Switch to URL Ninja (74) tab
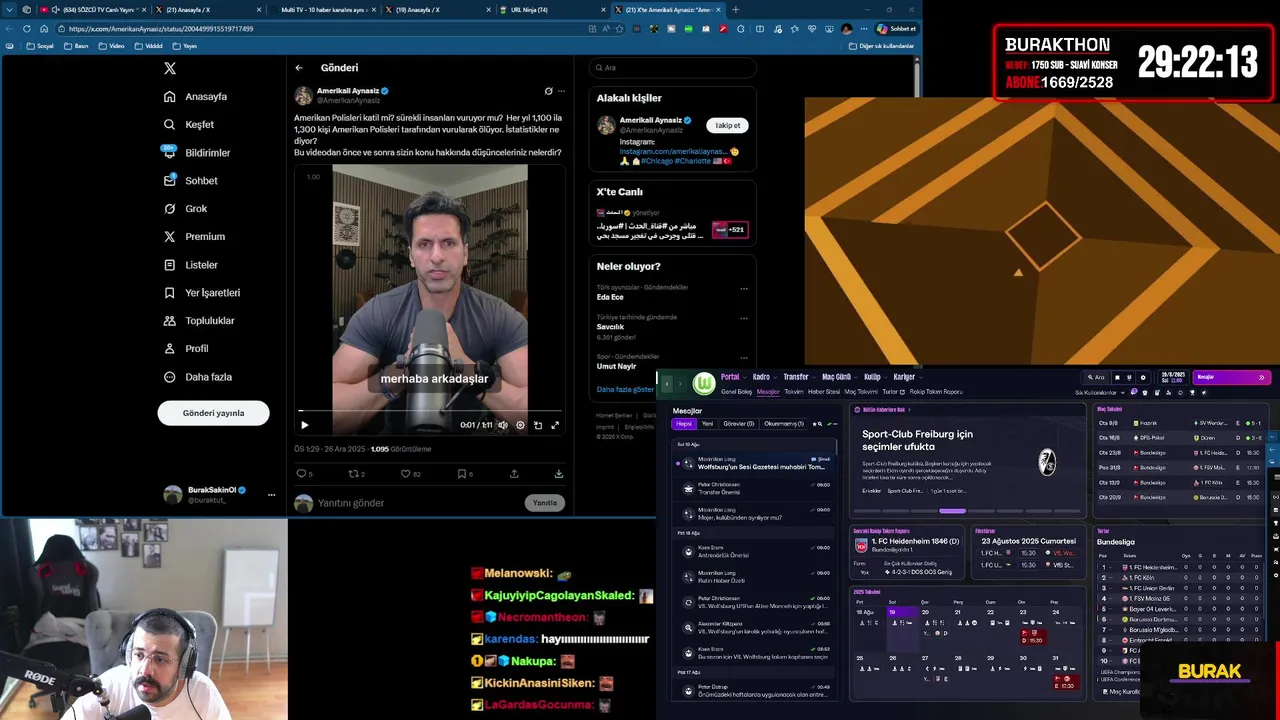 pyautogui.click(x=552, y=10)
